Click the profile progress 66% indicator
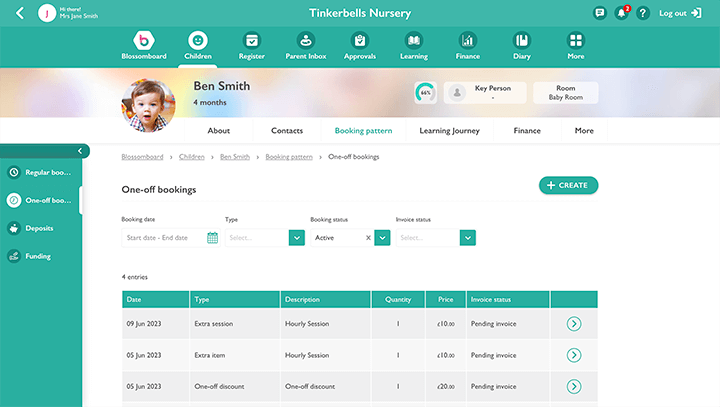 coord(425,93)
